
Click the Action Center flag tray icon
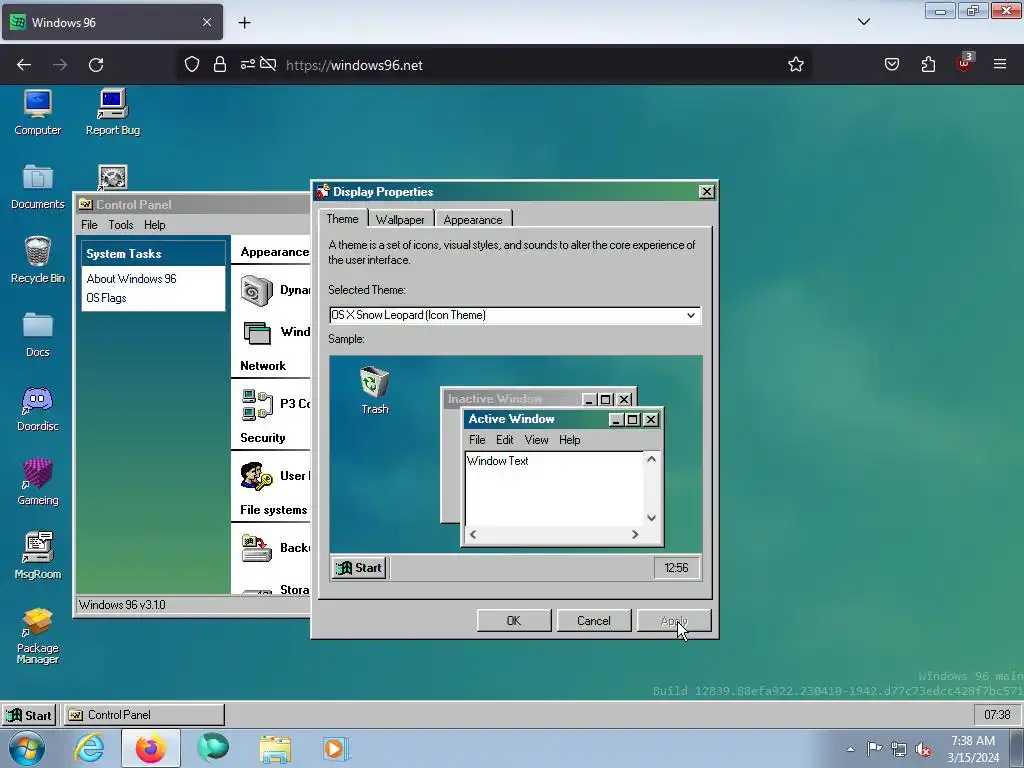pos(874,749)
